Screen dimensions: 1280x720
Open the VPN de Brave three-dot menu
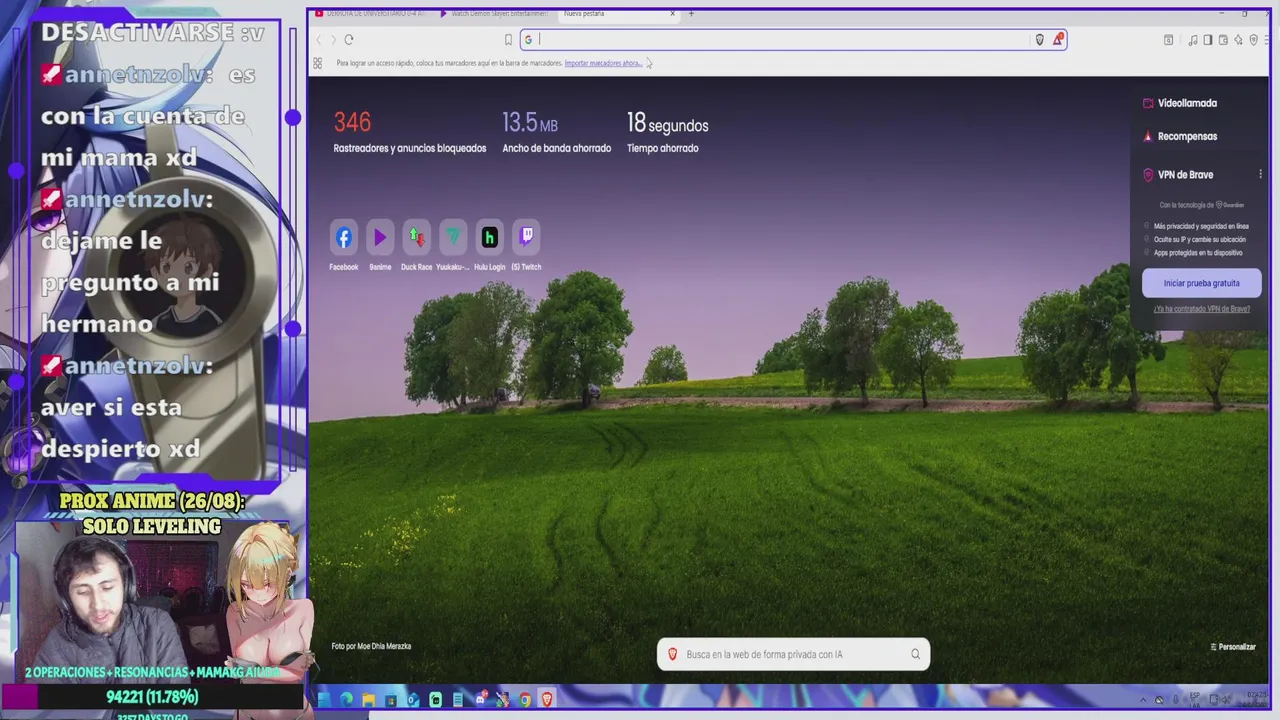point(1260,174)
